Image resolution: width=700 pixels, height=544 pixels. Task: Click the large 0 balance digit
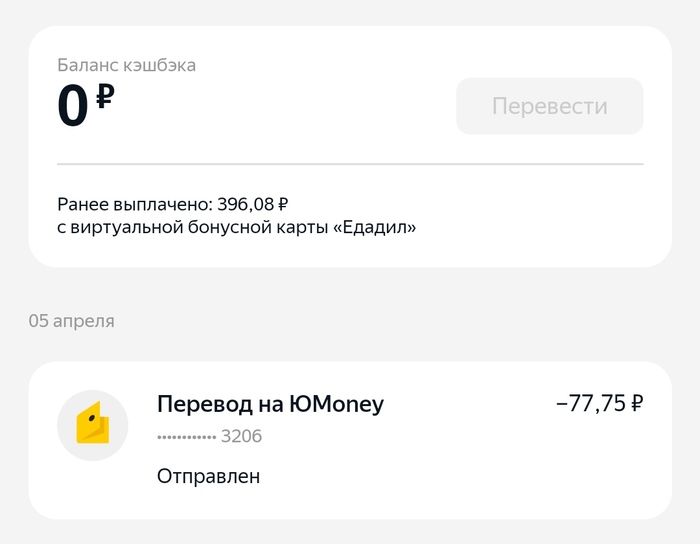point(73,108)
